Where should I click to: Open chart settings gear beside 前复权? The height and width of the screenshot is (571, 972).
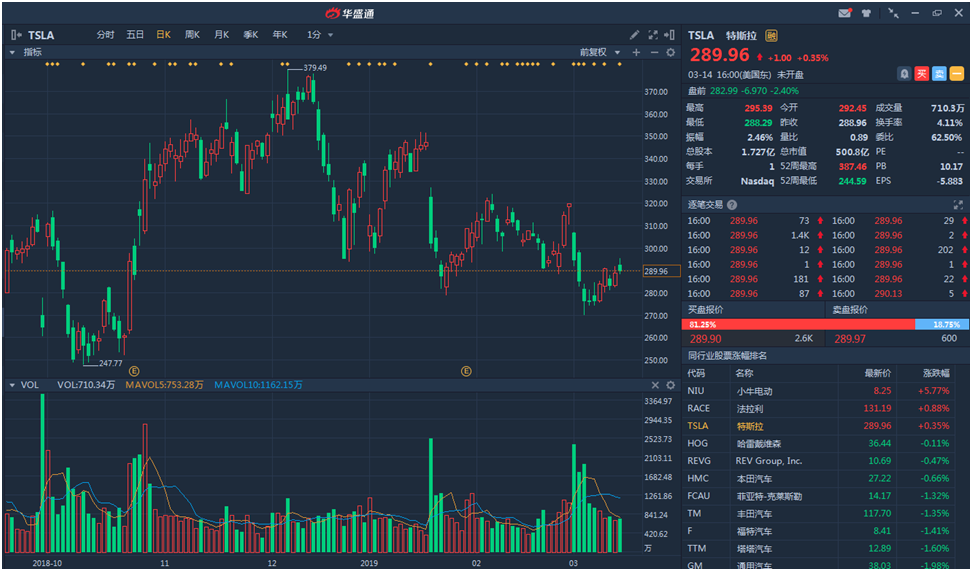[670, 52]
